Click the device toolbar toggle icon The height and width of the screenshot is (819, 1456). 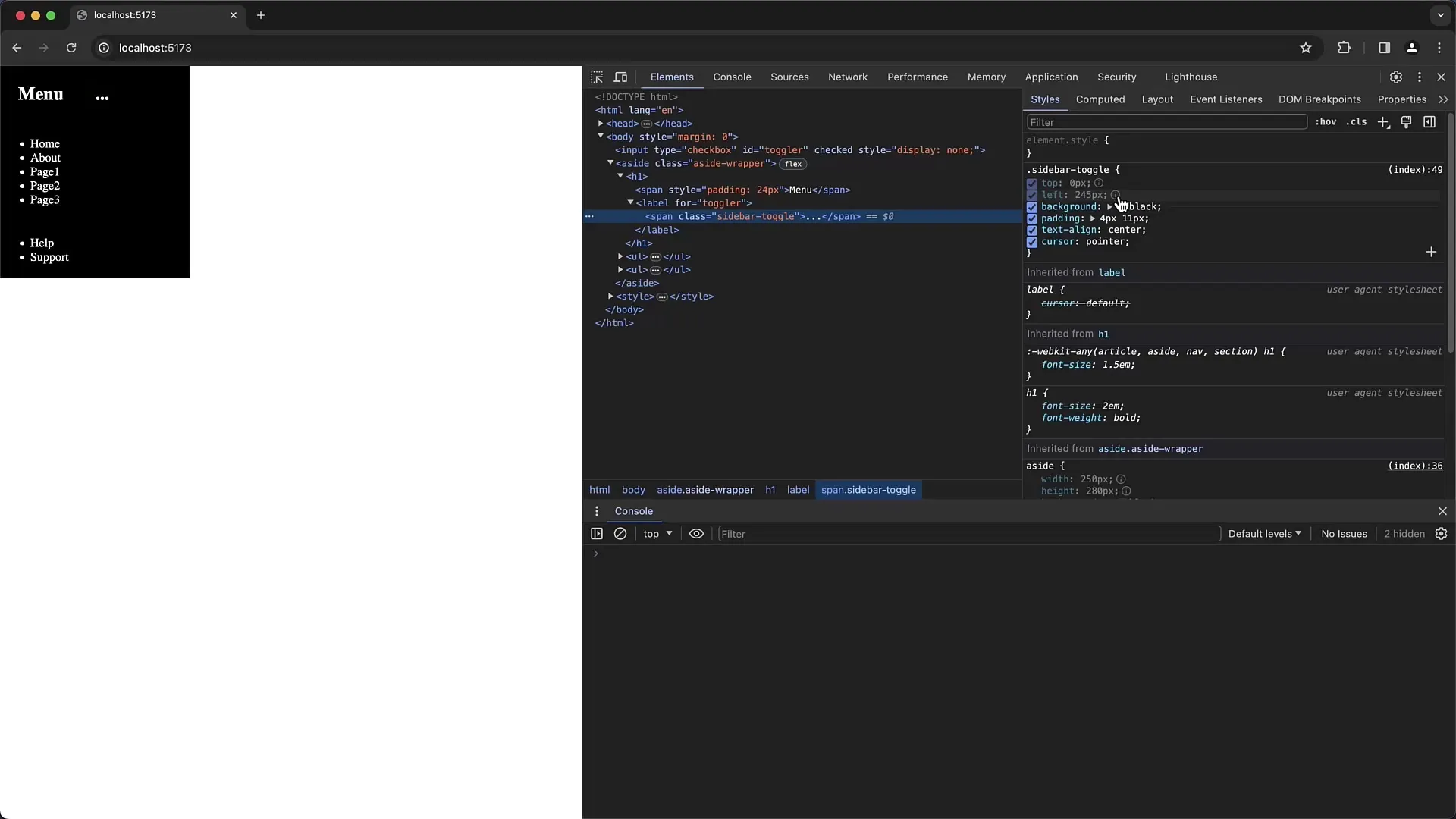tap(621, 77)
